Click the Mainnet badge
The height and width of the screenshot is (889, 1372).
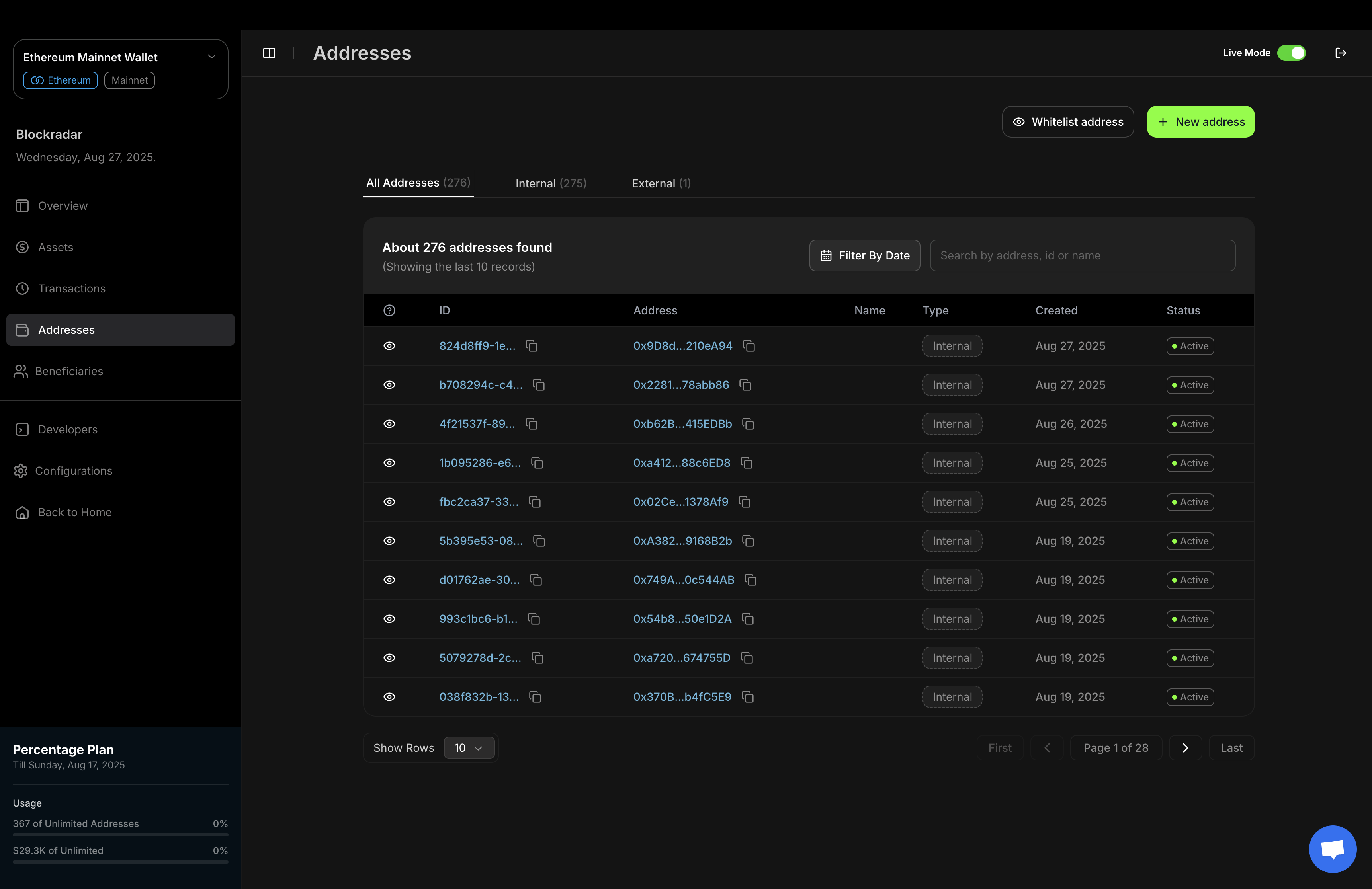[129, 80]
